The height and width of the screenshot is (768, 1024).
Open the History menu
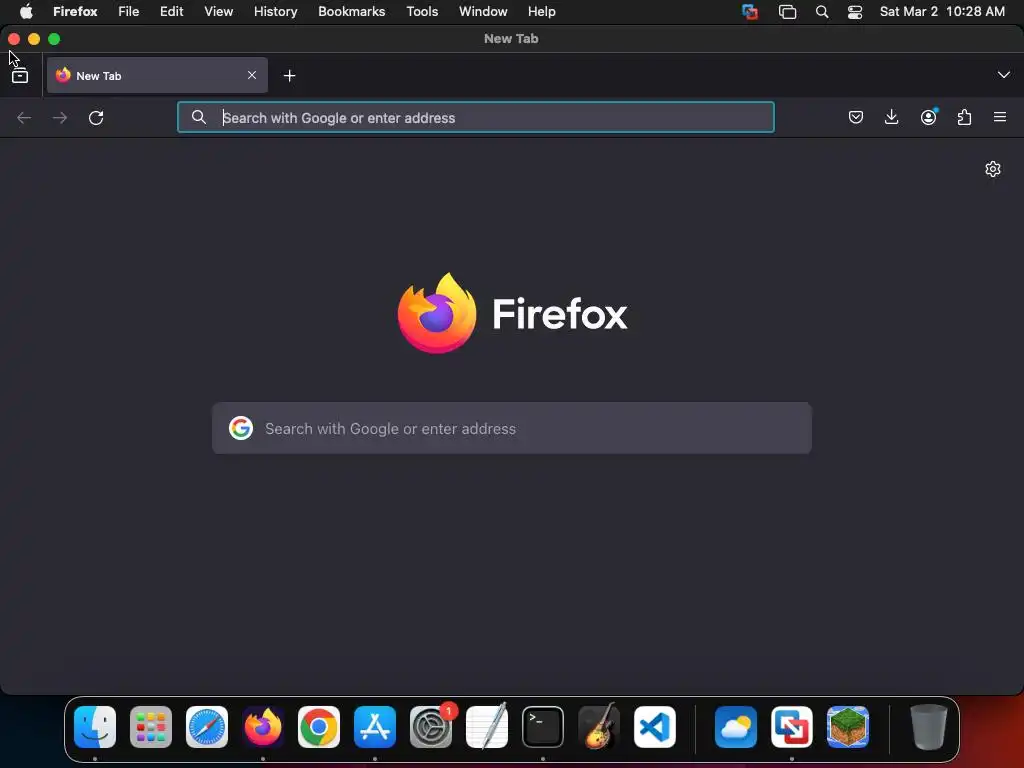[276, 12]
